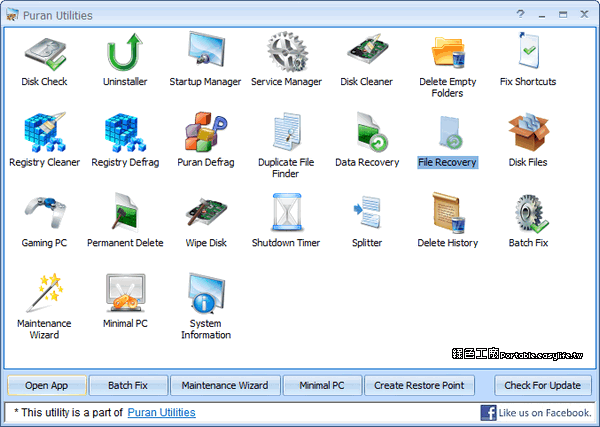Screen dimensions: 600x427
Task: Select the Delete Empty Folders icon
Action: coord(447,52)
